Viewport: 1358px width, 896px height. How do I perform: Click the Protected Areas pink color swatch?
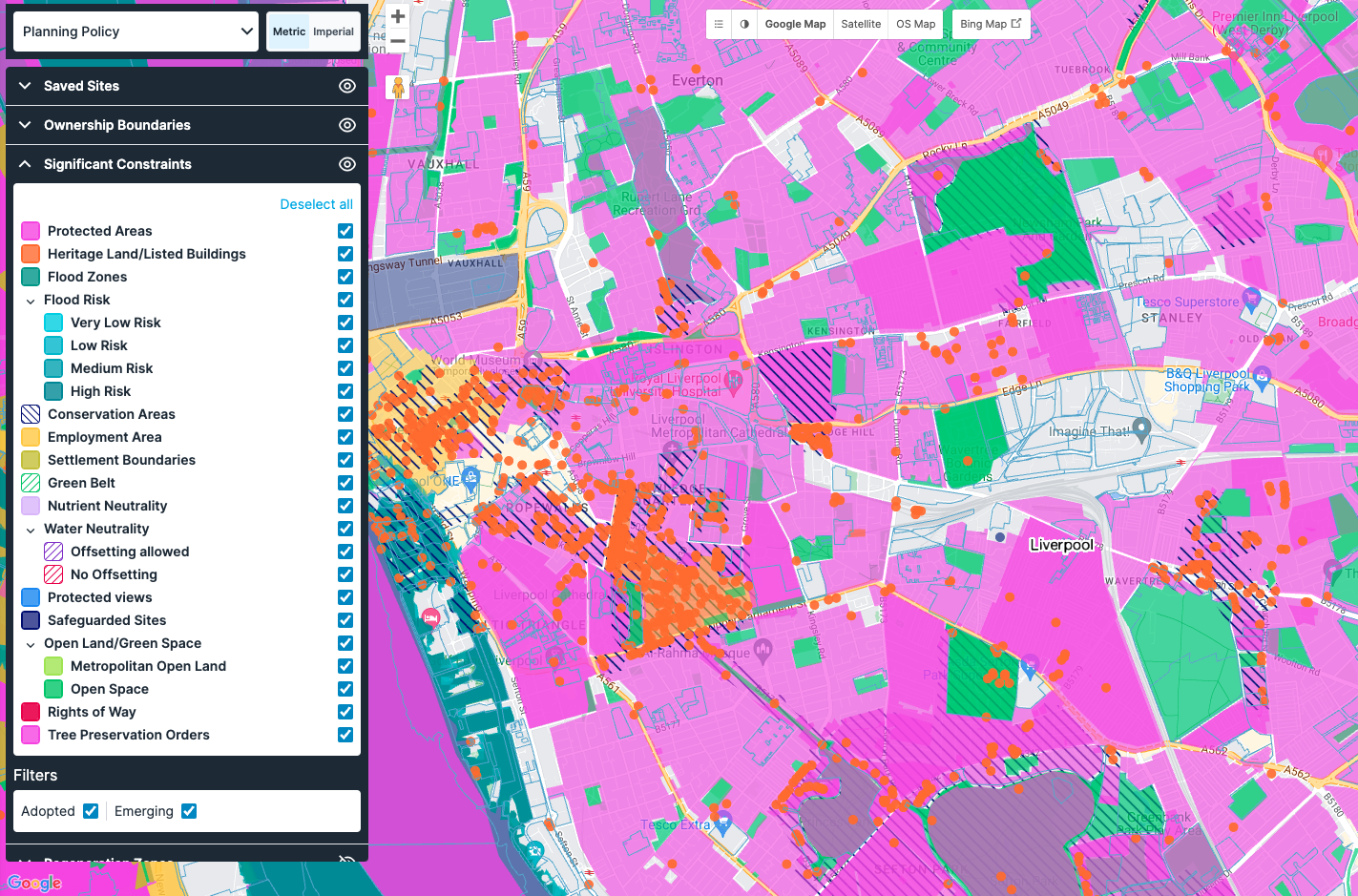pyautogui.click(x=30, y=231)
